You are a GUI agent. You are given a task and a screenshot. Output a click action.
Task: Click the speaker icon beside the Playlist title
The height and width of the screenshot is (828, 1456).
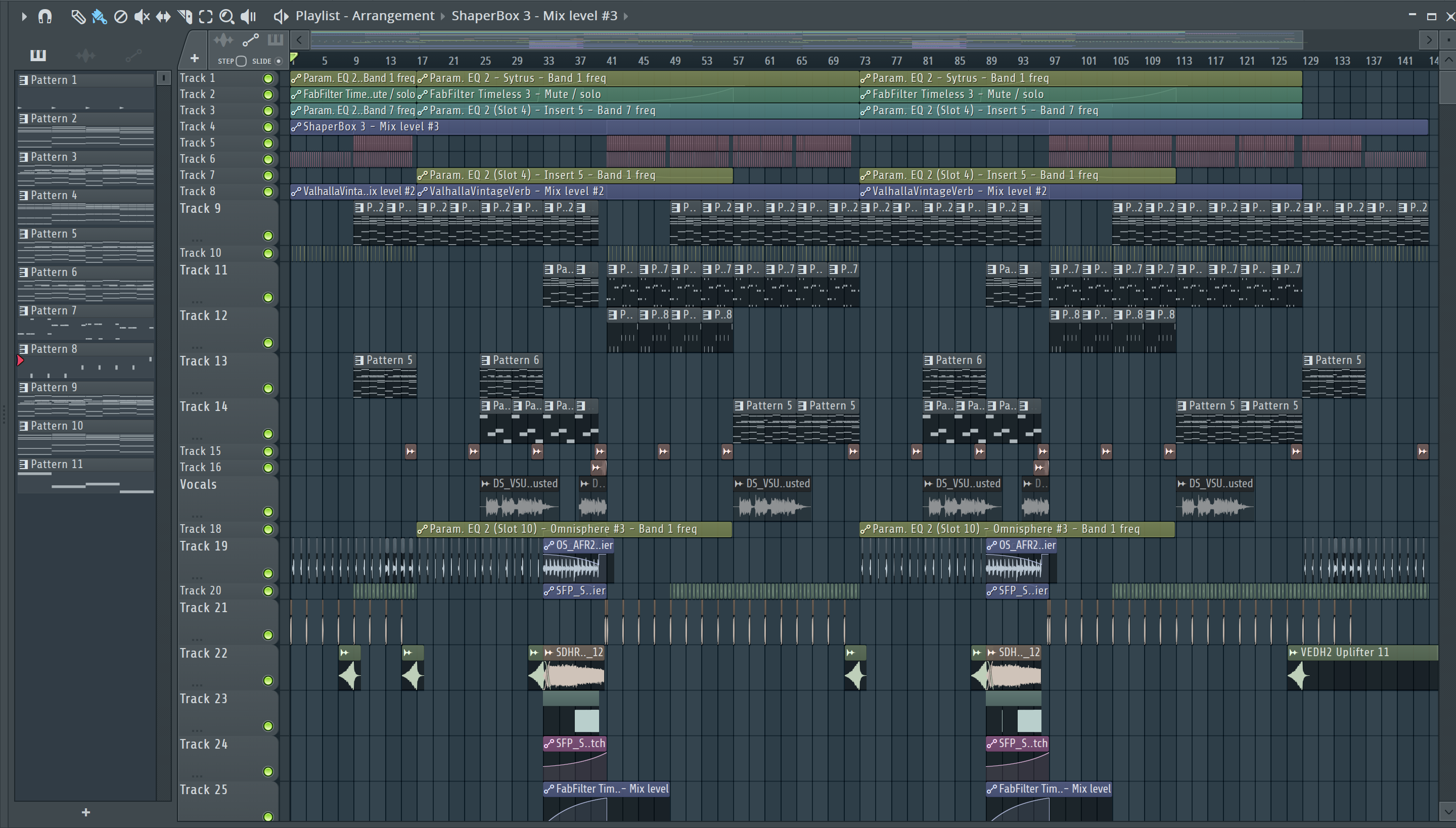(x=281, y=17)
